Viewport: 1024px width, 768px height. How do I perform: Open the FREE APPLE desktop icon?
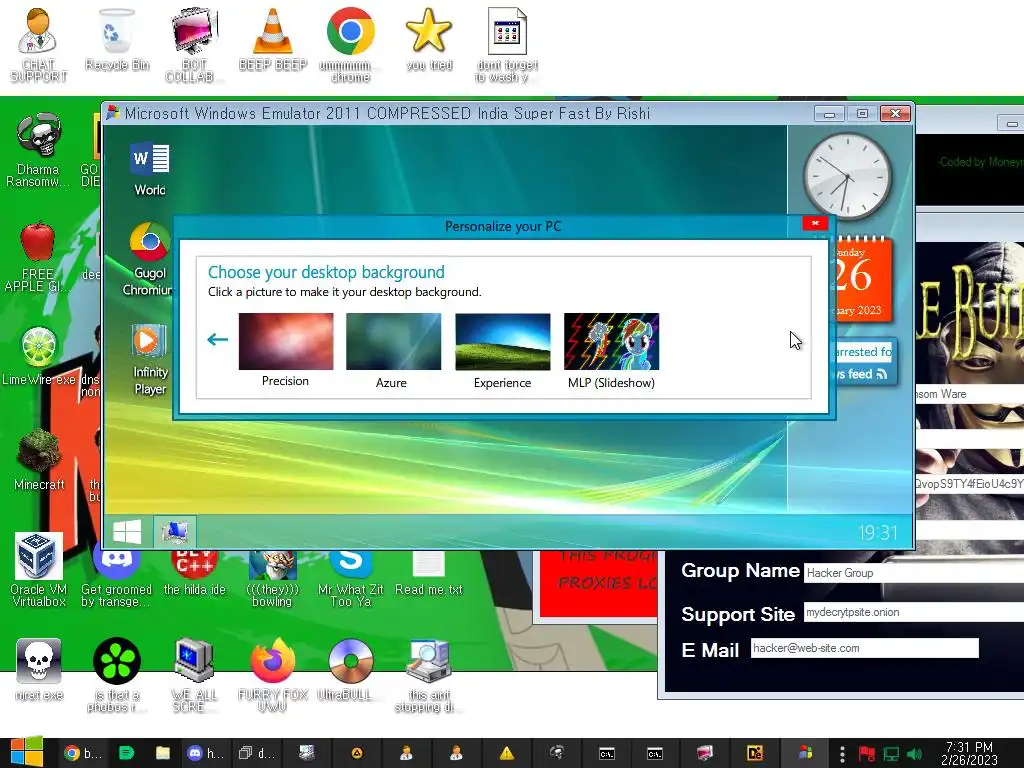38,256
